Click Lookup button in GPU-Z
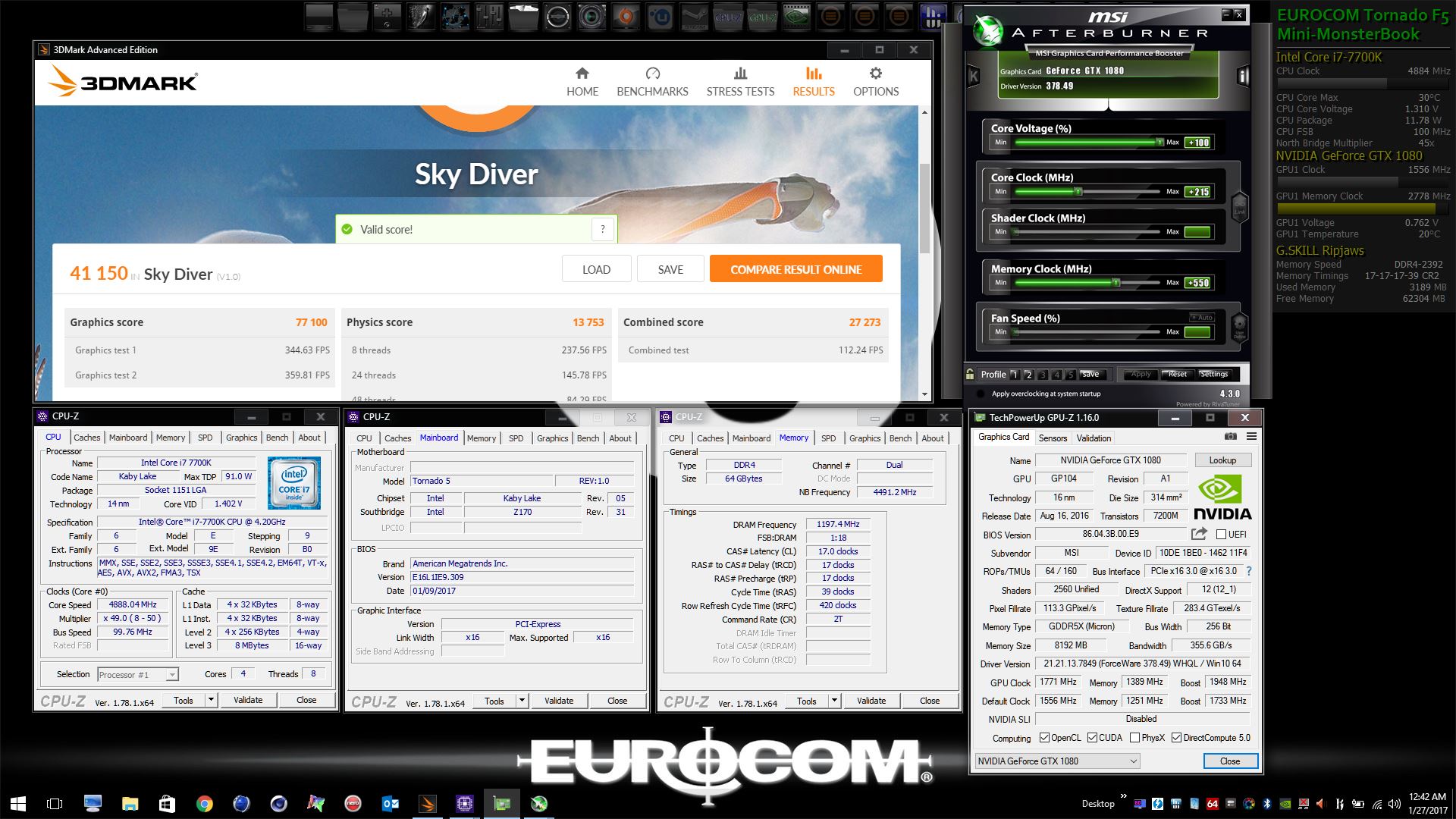Image resolution: width=1456 pixels, height=819 pixels. tap(1222, 460)
